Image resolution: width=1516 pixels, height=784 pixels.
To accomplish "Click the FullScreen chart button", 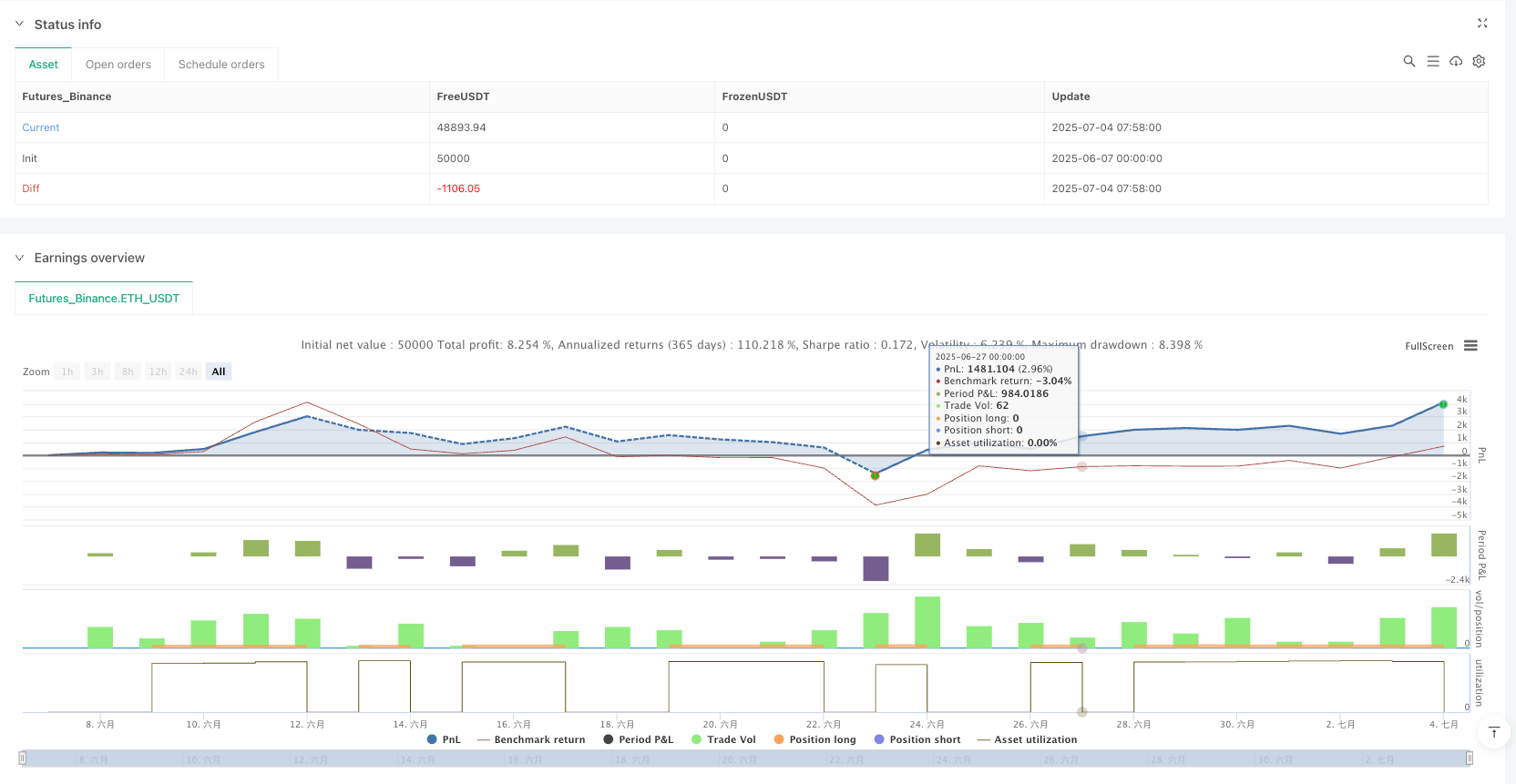I will (1429, 346).
